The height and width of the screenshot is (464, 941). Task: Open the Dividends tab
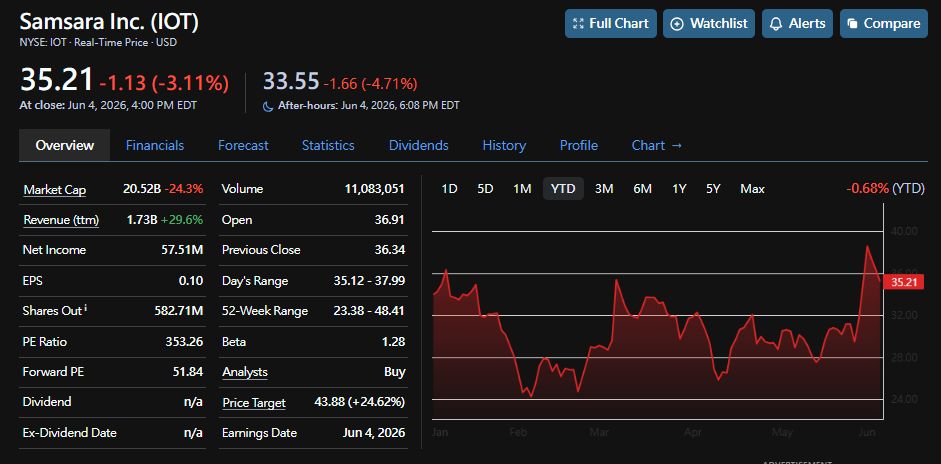pos(418,145)
